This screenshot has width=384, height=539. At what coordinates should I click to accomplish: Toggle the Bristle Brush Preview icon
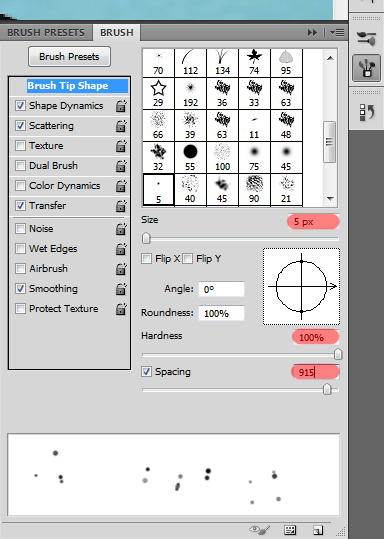260,530
